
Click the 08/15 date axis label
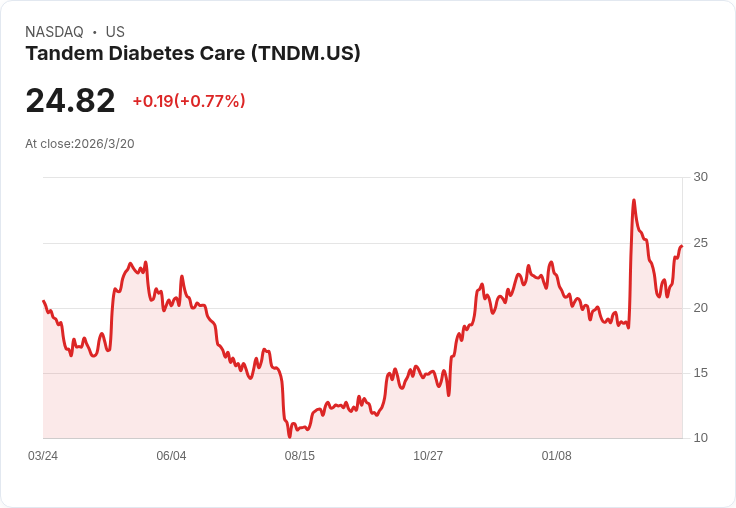[x=299, y=456]
